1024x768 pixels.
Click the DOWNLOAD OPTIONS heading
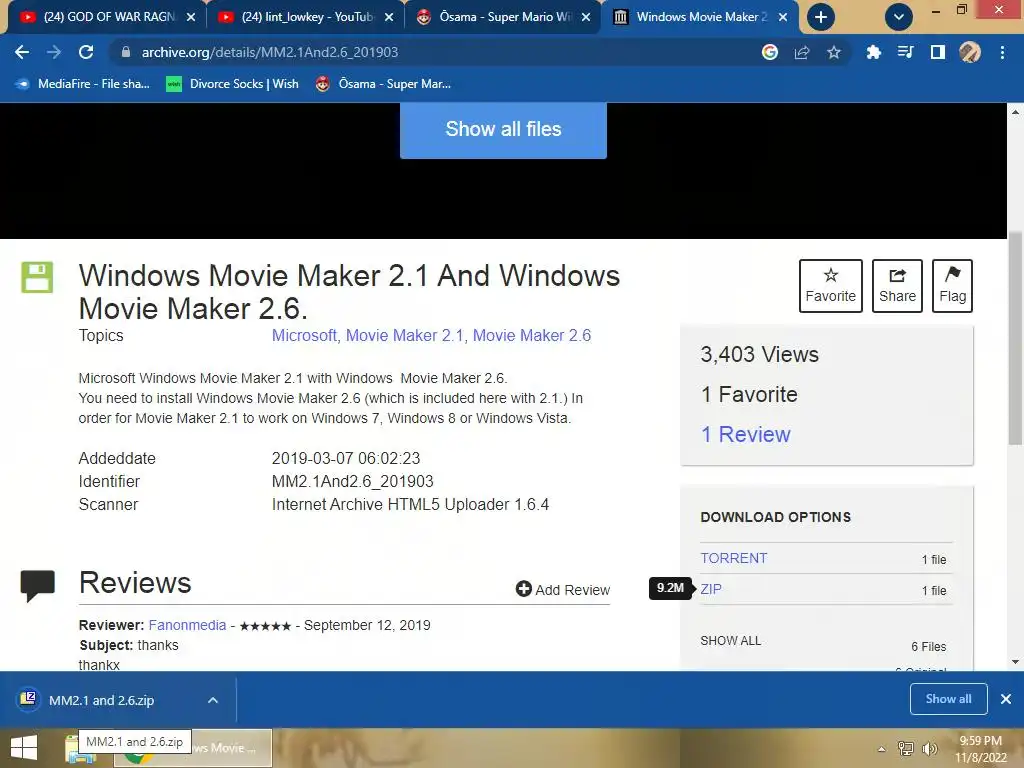point(776,517)
